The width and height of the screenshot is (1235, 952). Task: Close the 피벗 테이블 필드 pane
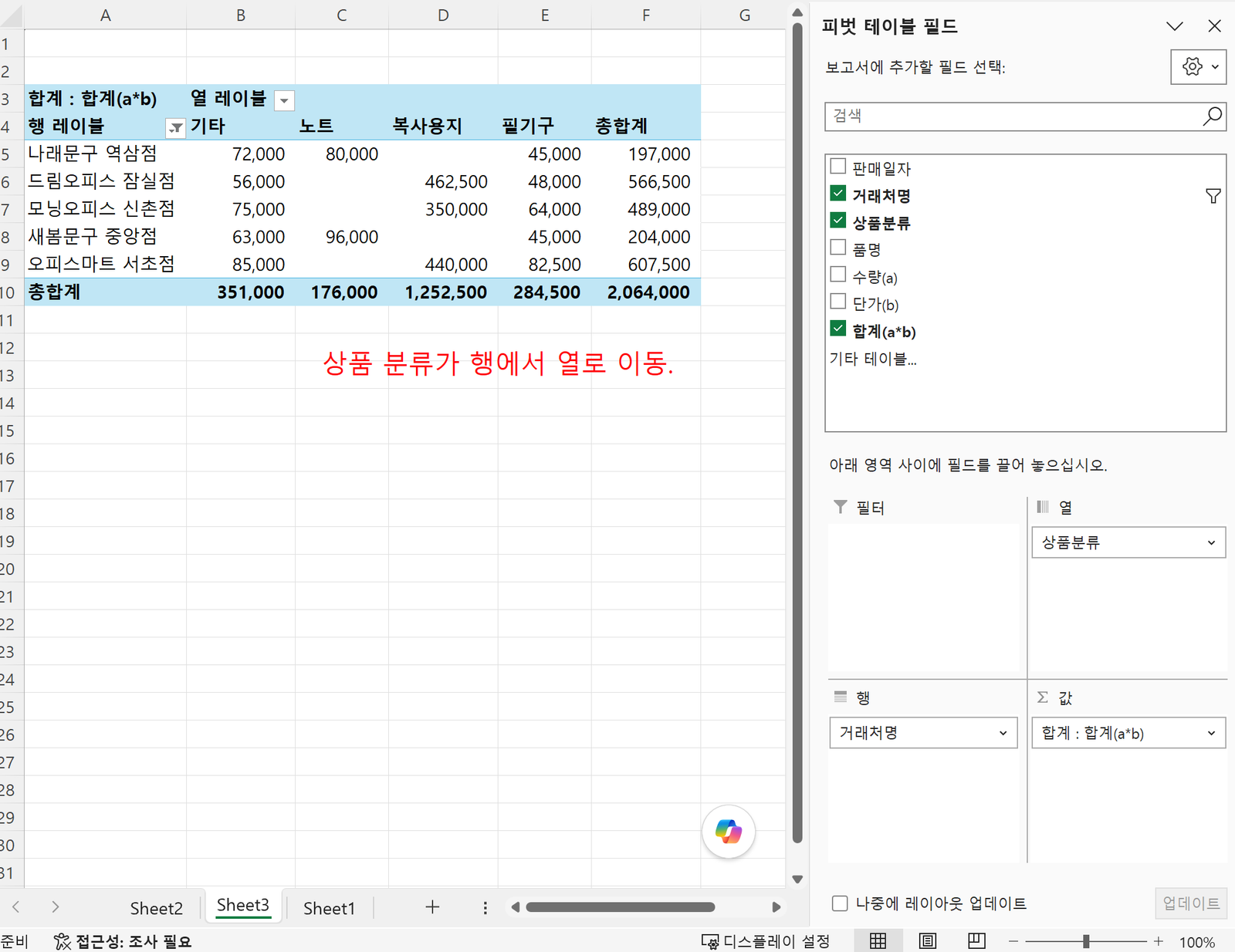pos(1214,26)
